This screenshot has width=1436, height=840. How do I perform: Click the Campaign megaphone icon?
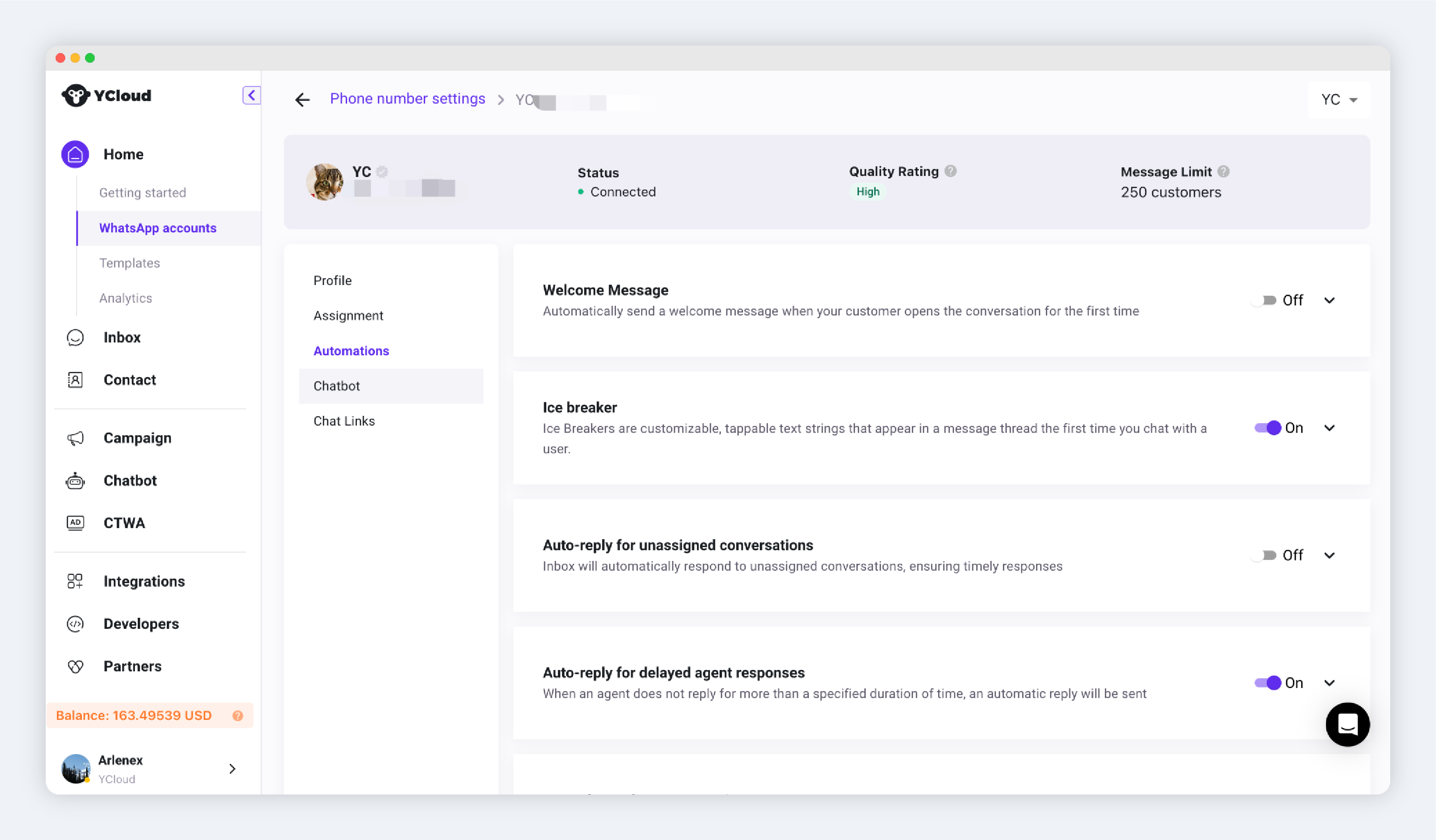(x=75, y=438)
